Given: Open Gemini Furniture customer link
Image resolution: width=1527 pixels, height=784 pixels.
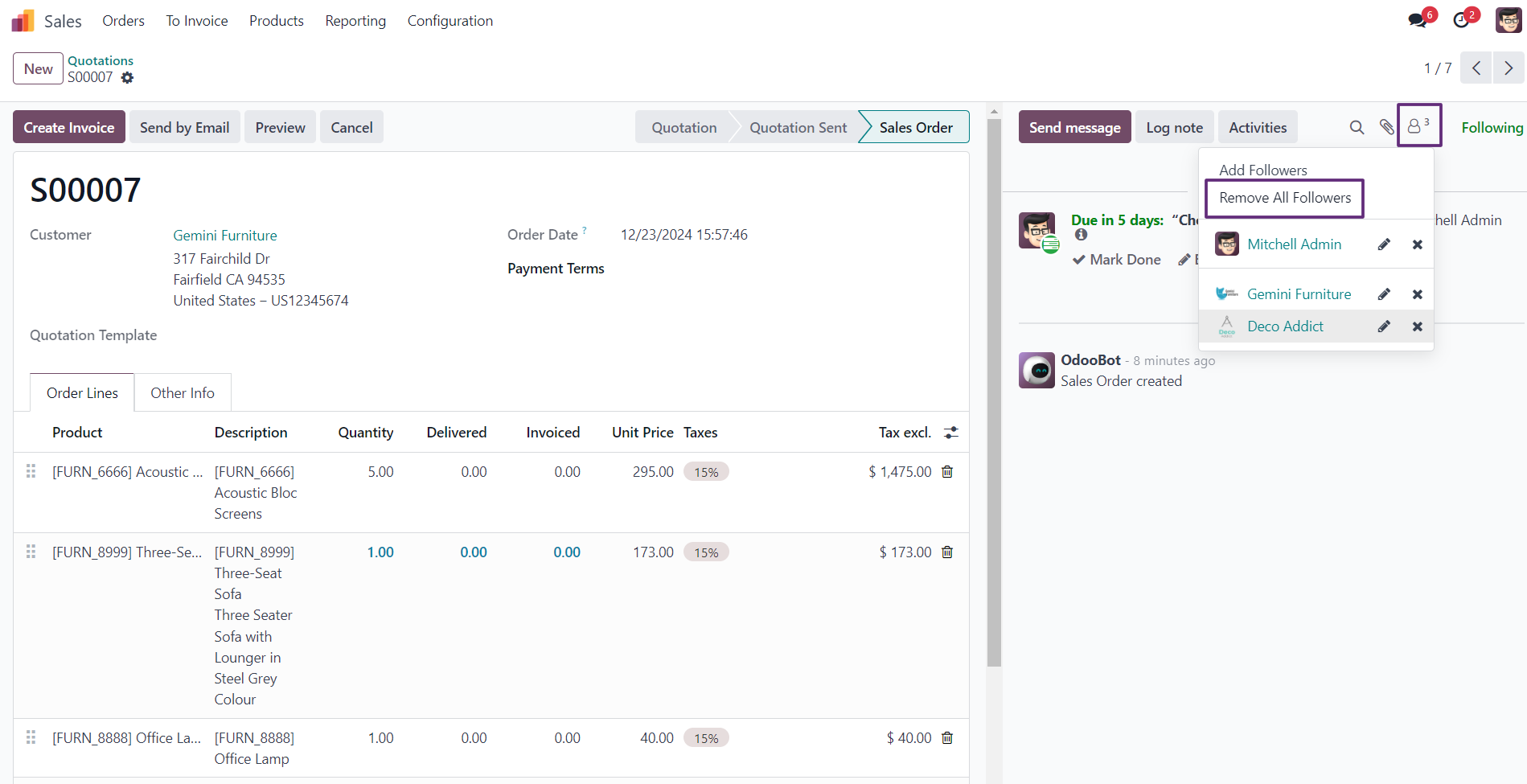Looking at the screenshot, I should [x=225, y=236].
